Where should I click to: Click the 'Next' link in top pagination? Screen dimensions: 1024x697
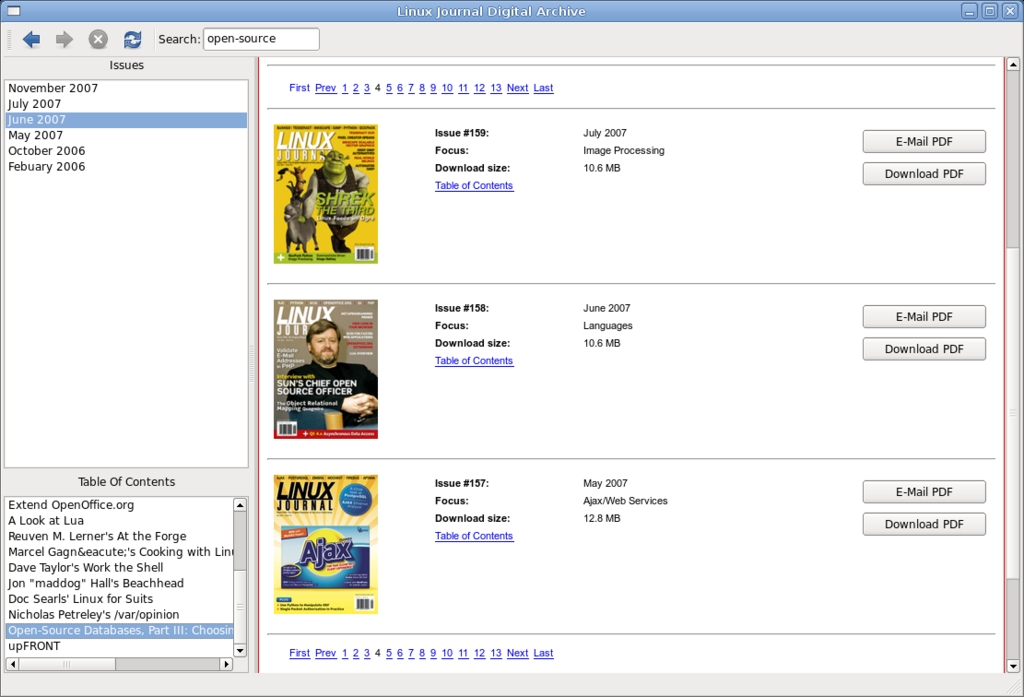[517, 88]
